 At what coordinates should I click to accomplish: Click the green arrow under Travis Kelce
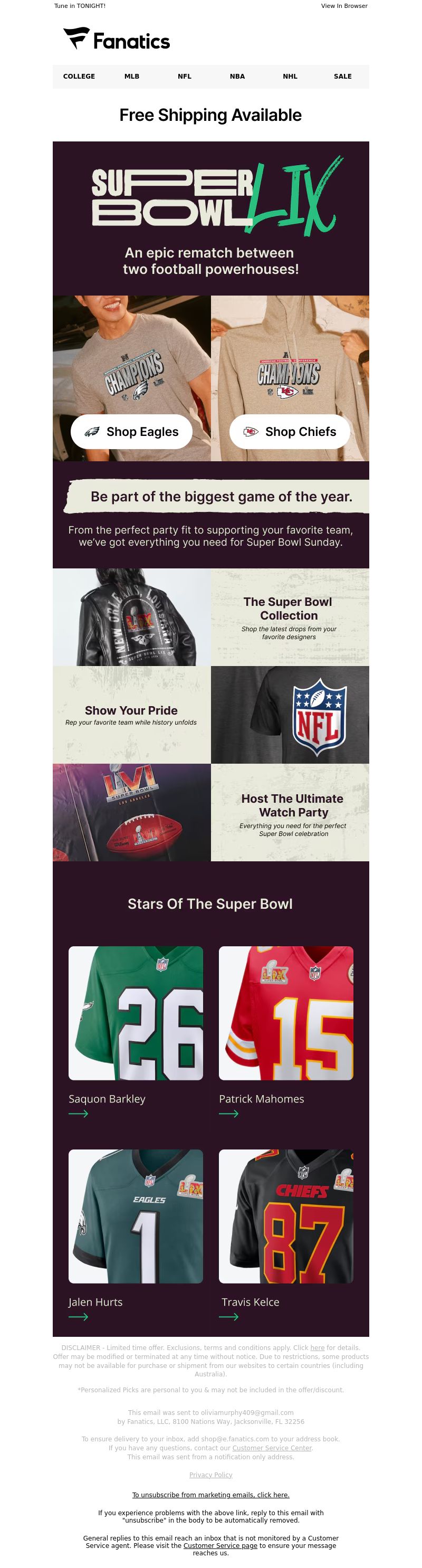tap(228, 1317)
